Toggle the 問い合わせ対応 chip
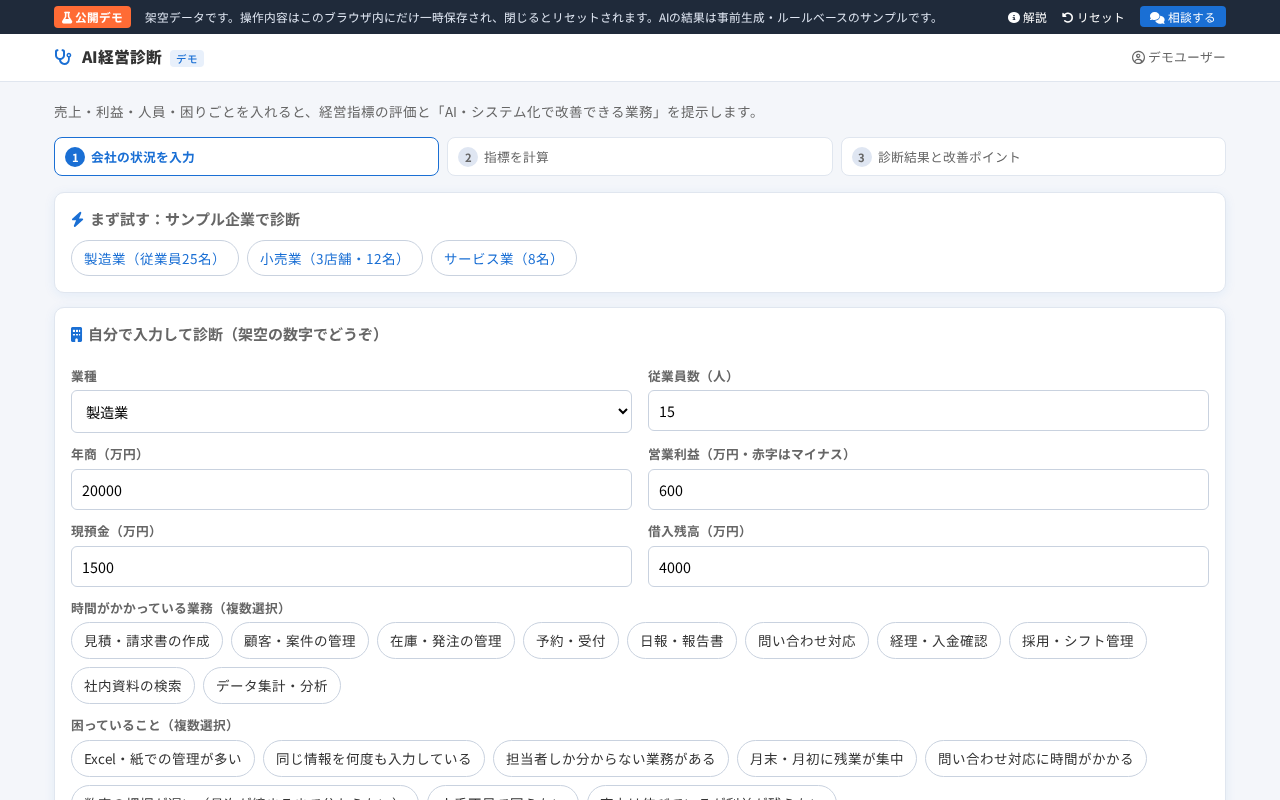The width and height of the screenshot is (1280, 800). [807, 641]
